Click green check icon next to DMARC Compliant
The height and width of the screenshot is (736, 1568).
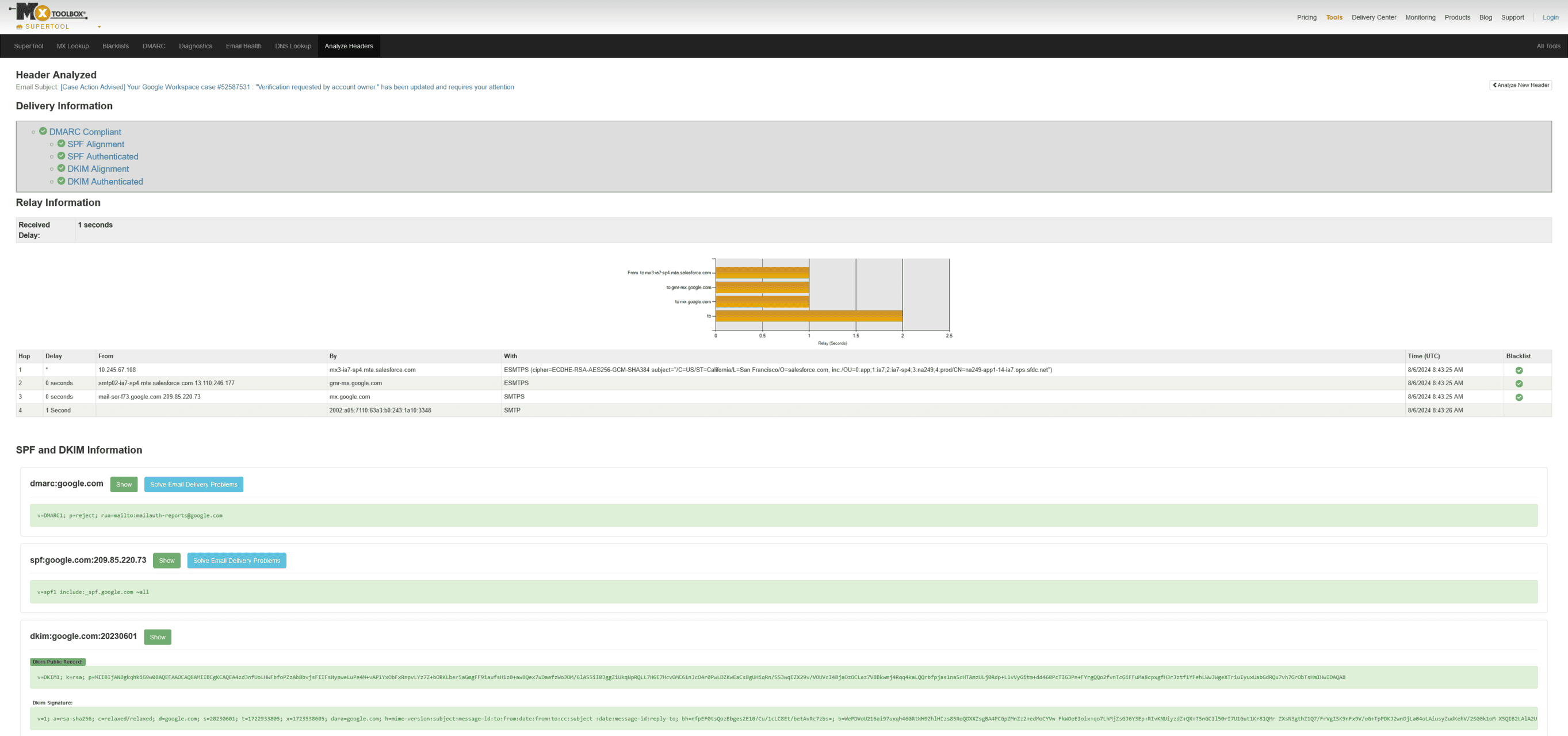pos(43,131)
